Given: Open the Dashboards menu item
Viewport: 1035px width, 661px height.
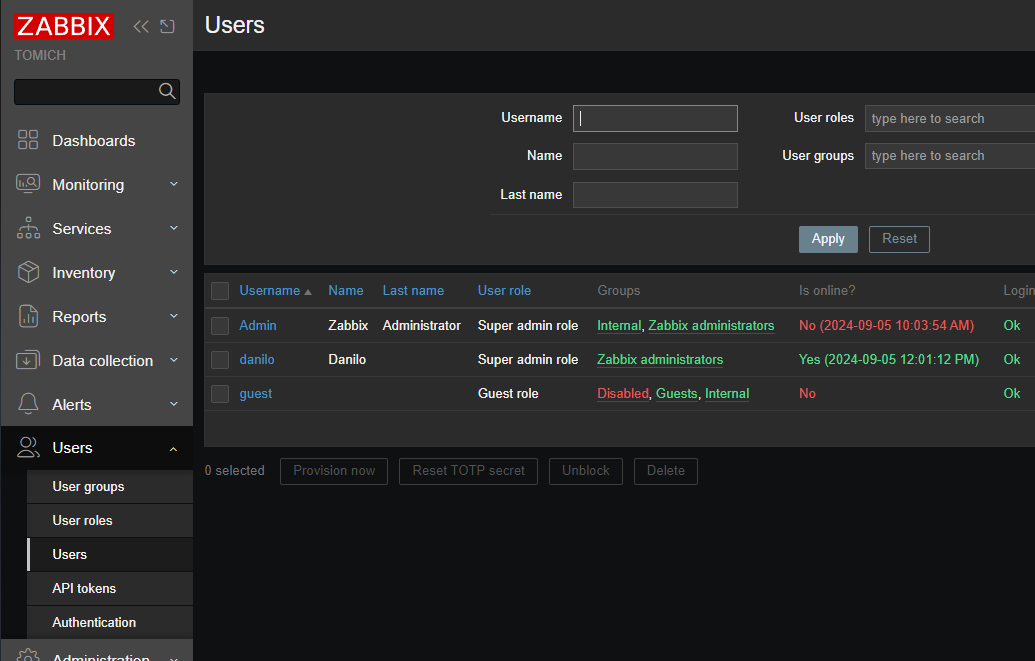Looking at the screenshot, I should (x=96, y=141).
